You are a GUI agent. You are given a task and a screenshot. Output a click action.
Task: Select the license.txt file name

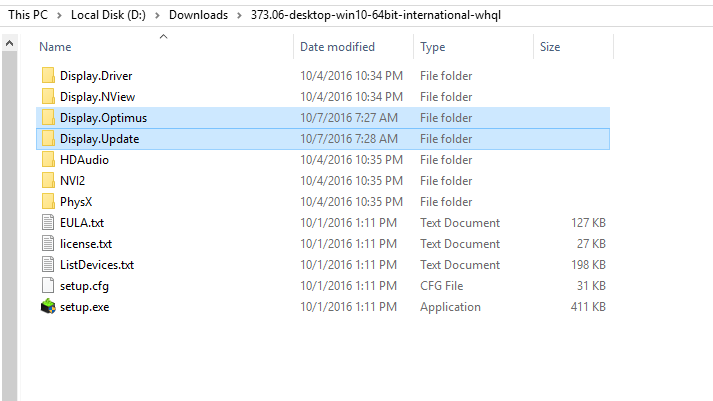pos(86,244)
